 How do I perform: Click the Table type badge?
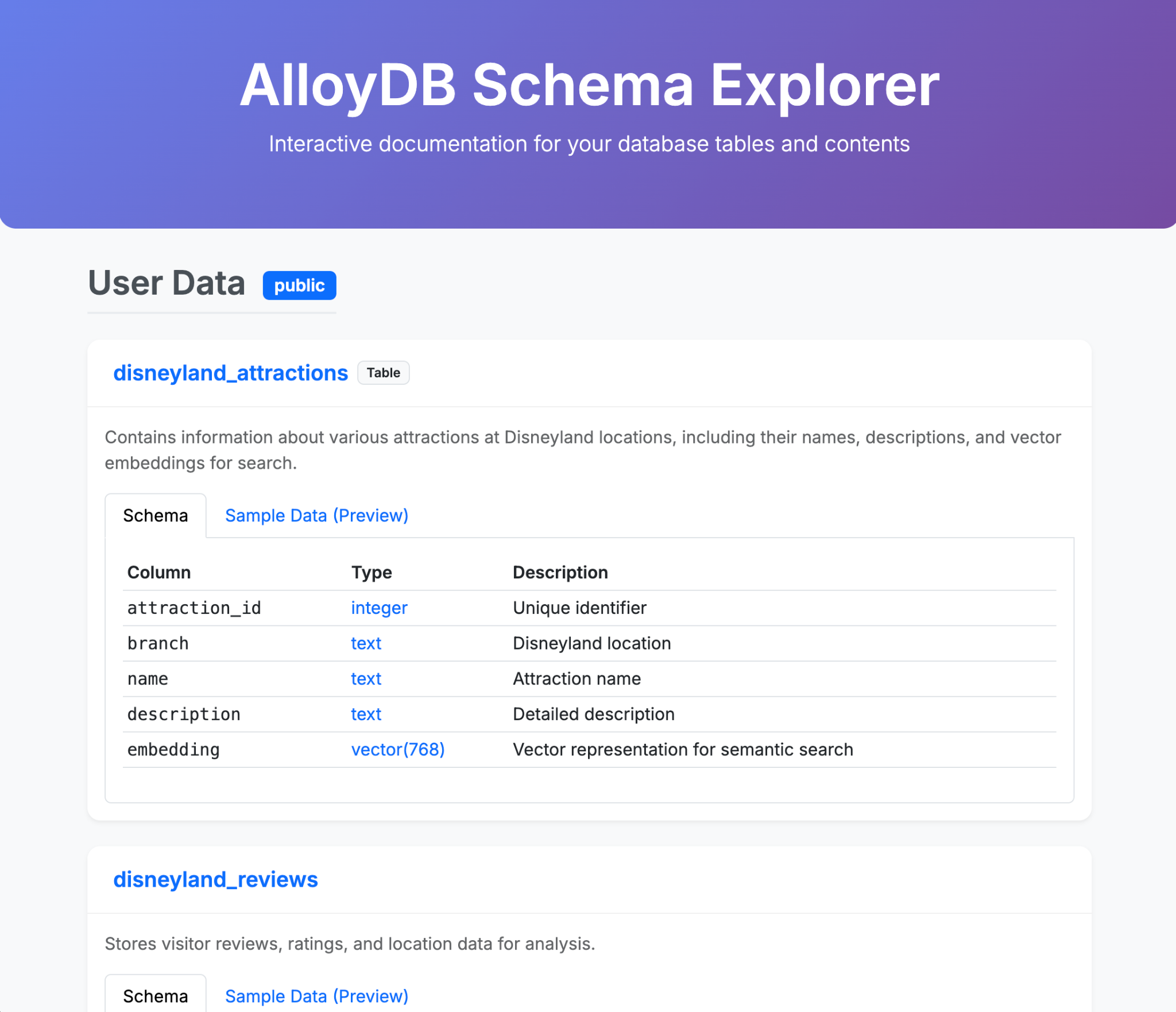pos(383,373)
